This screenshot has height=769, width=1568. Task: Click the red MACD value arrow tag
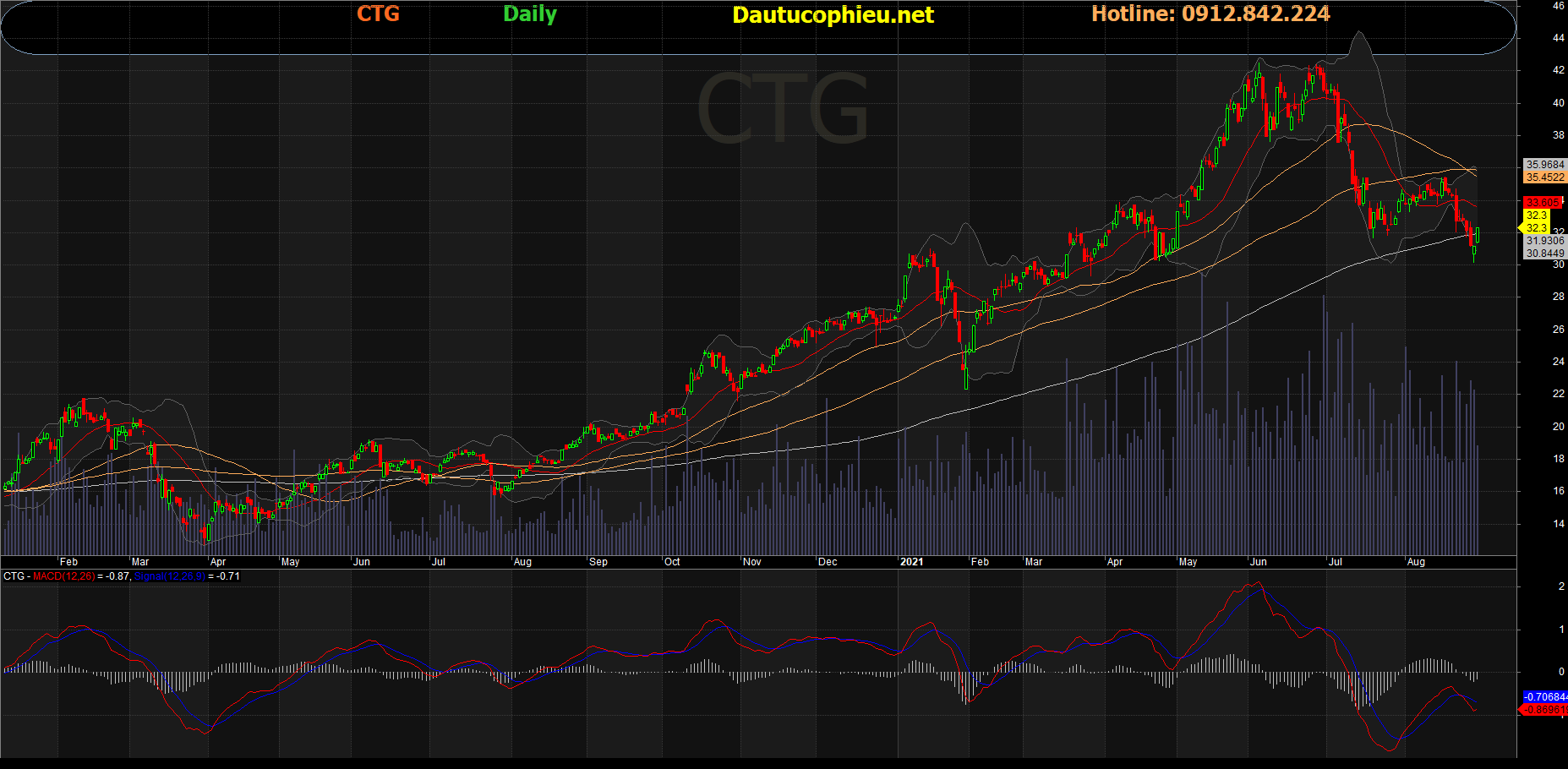1543,710
